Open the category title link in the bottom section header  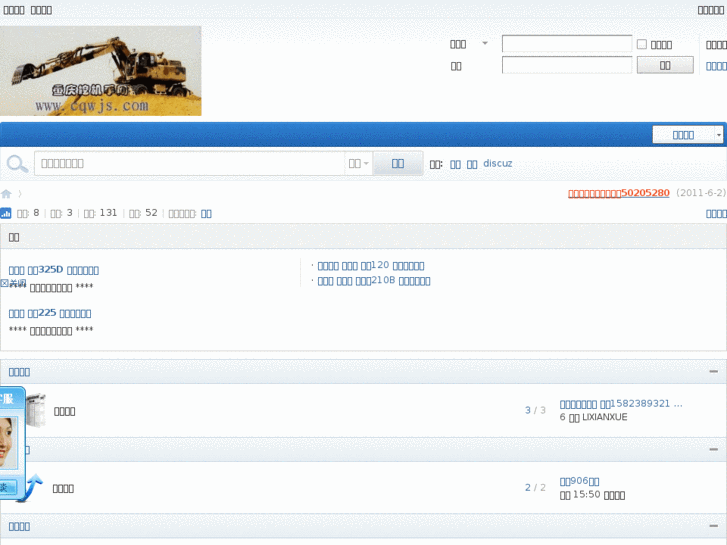[19, 526]
